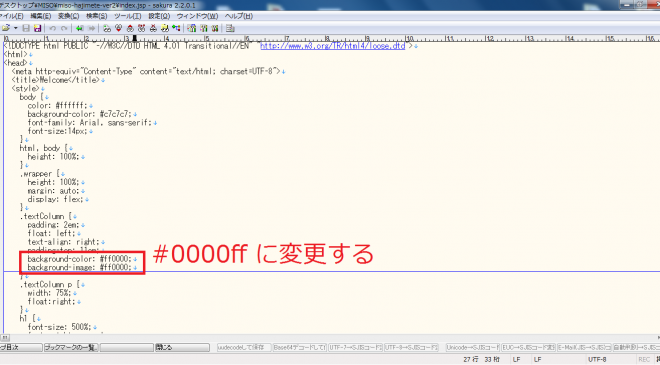Click the last toolbar icon with lines
The width and height of the screenshot is (660, 365).
230,28
